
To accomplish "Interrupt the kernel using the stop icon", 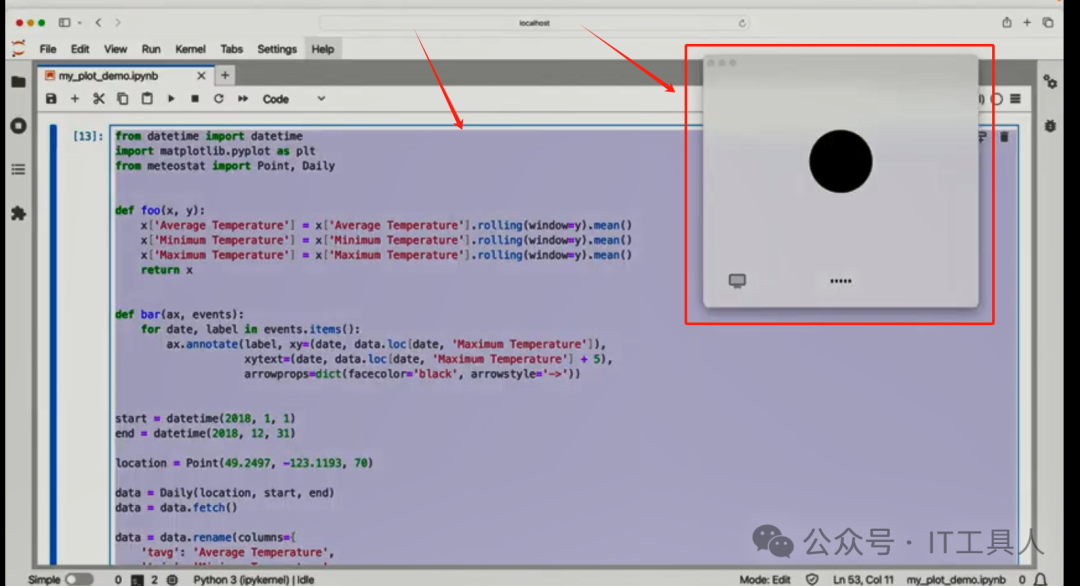I will click(195, 99).
